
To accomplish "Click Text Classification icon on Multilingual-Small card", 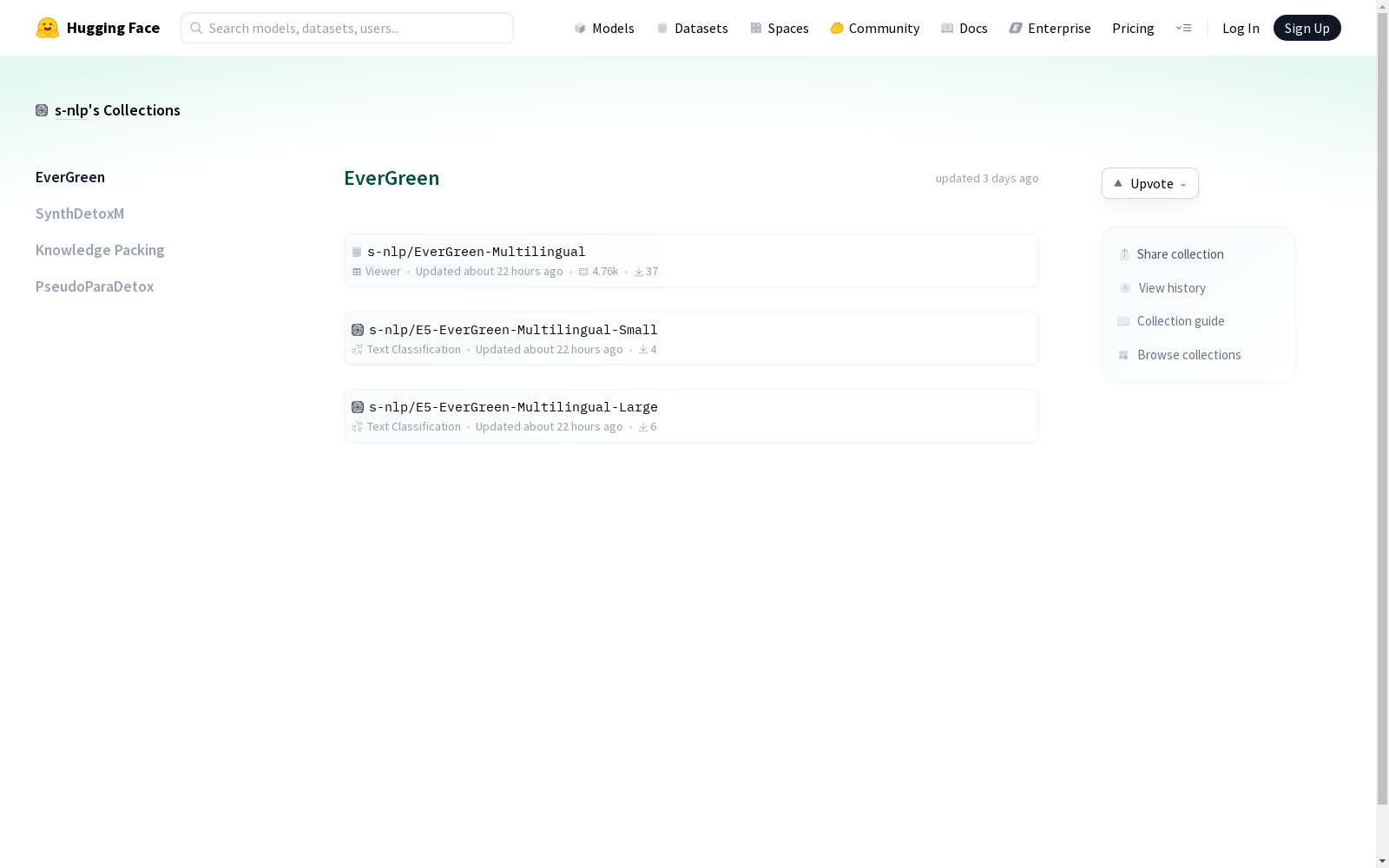I will pyautogui.click(x=357, y=350).
